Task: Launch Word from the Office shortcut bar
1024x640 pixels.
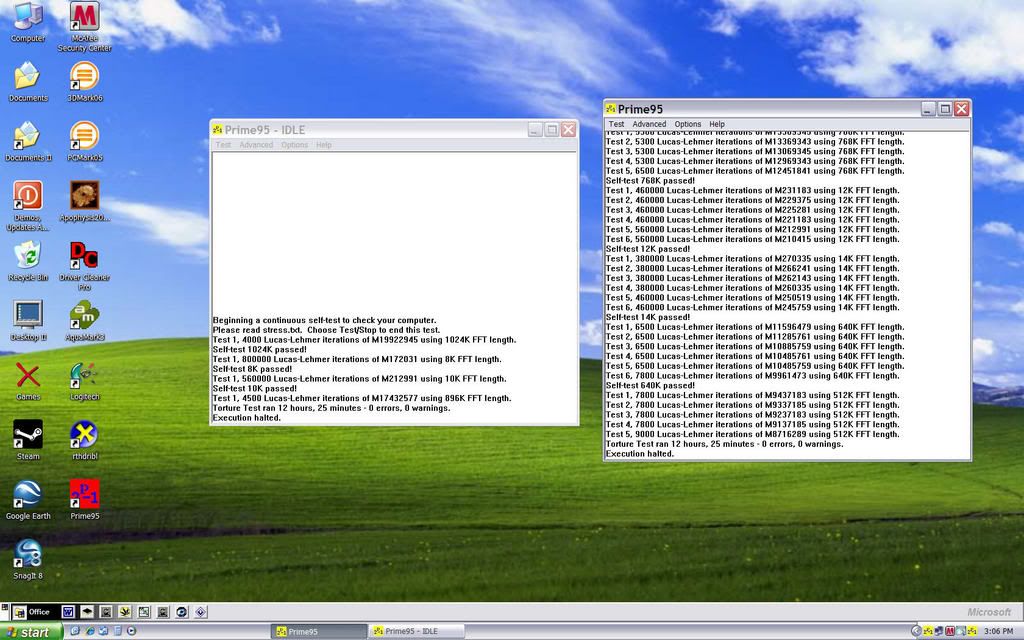Action: pos(68,612)
